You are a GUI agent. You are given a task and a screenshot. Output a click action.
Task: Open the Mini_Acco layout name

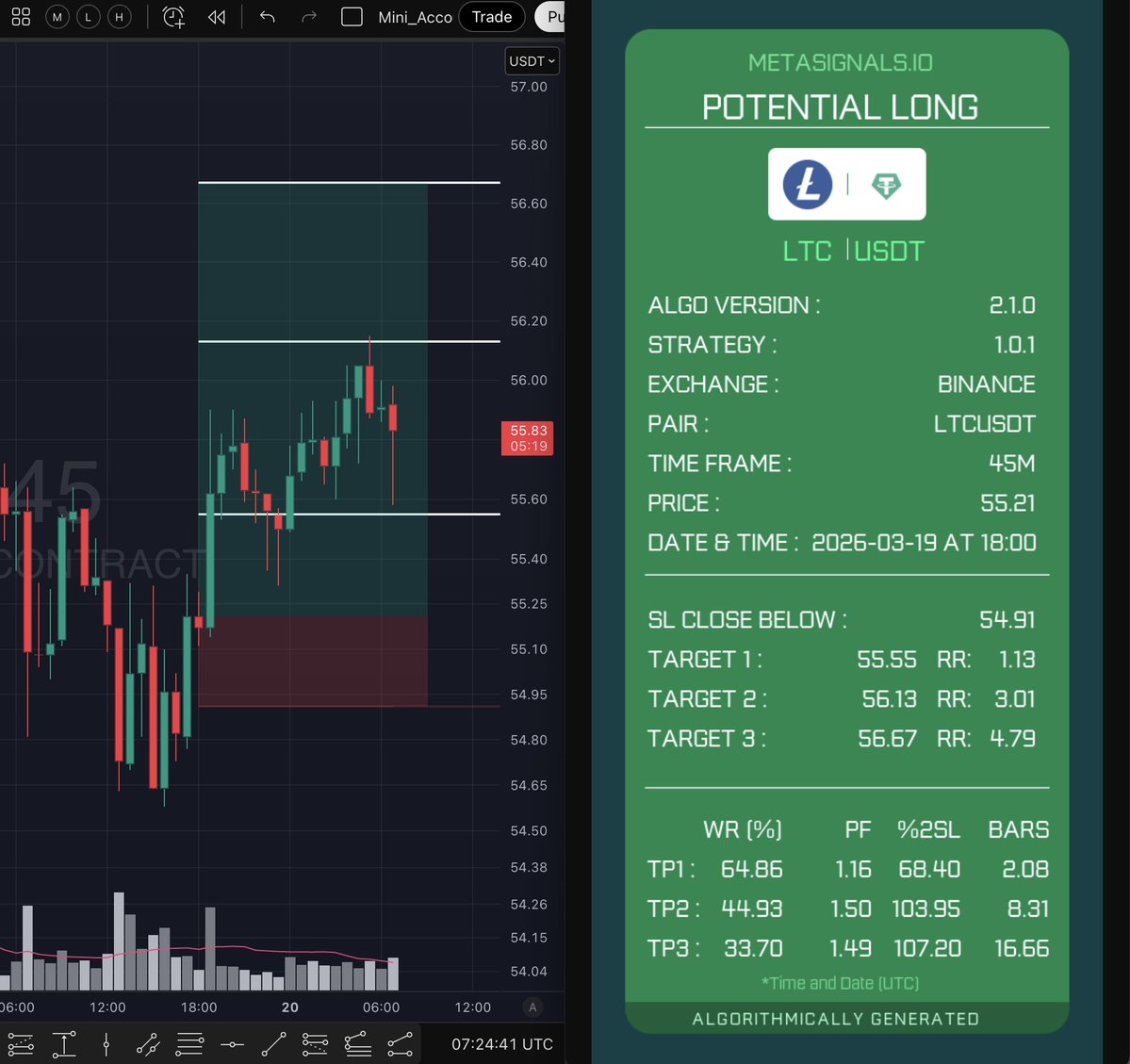pyautogui.click(x=415, y=17)
